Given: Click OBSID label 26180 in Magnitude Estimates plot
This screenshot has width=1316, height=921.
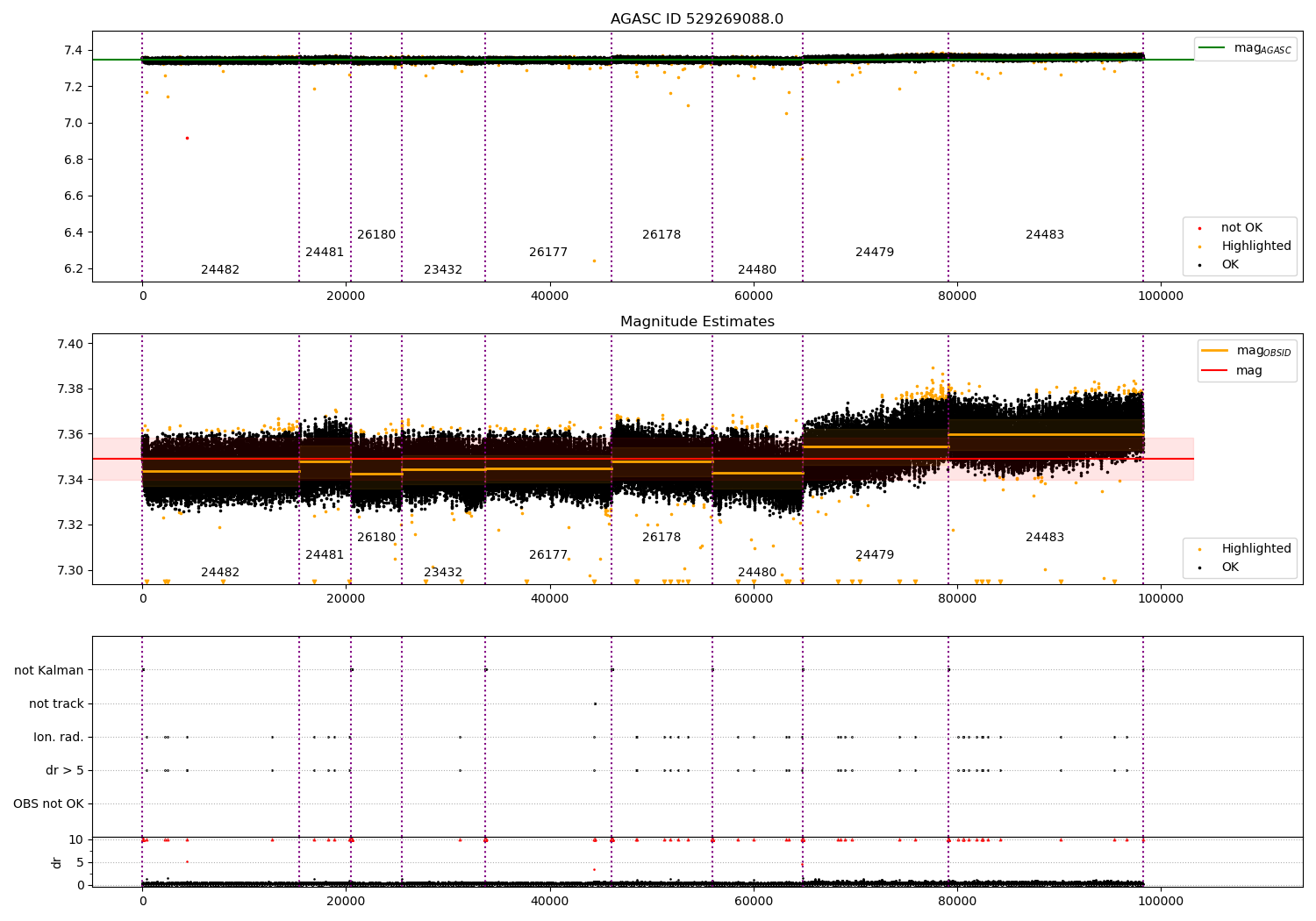Looking at the screenshot, I should (x=376, y=538).
